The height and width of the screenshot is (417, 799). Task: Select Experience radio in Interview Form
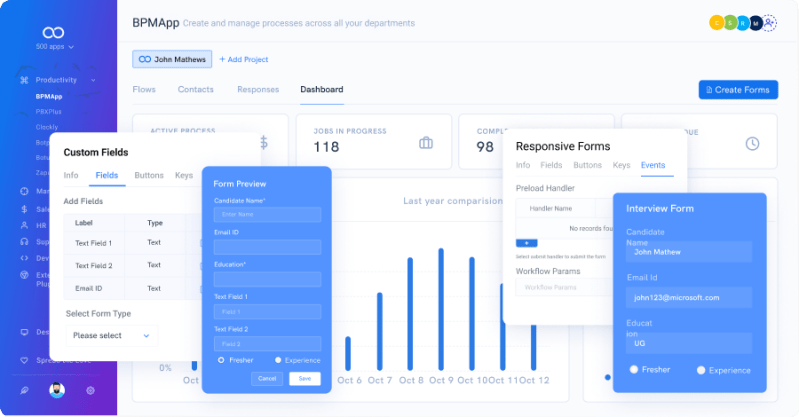click(x=701, y=370)
